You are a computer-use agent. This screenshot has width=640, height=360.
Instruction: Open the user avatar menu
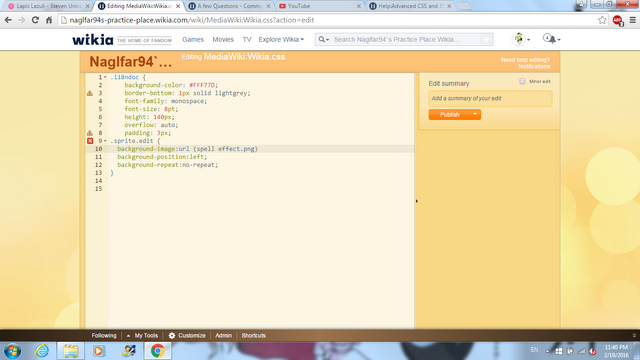click(521, 39)
